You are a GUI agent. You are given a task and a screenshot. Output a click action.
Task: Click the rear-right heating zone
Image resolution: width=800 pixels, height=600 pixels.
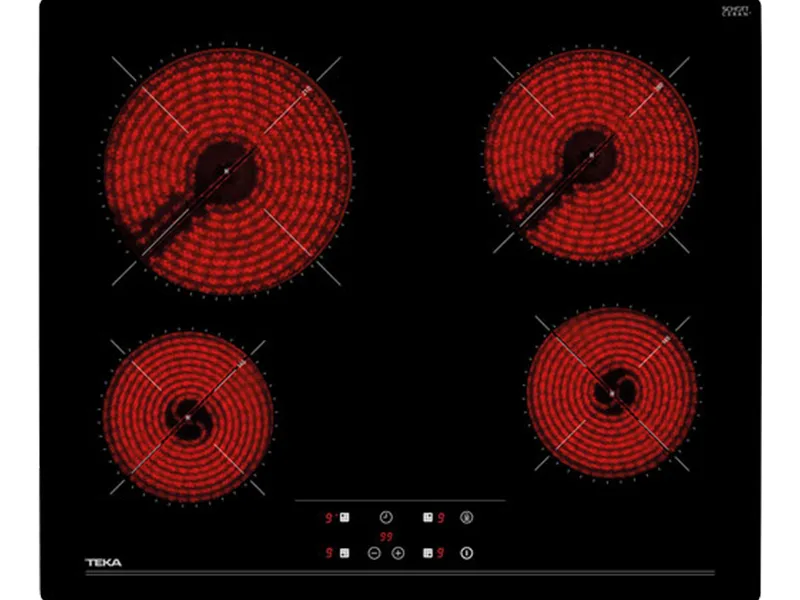[591, 157]
